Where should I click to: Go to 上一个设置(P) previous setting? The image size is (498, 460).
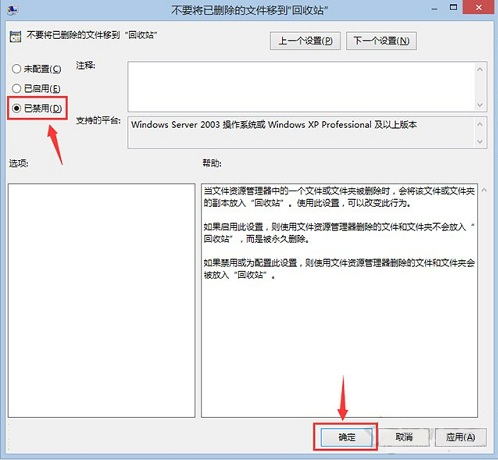(305, 41)
